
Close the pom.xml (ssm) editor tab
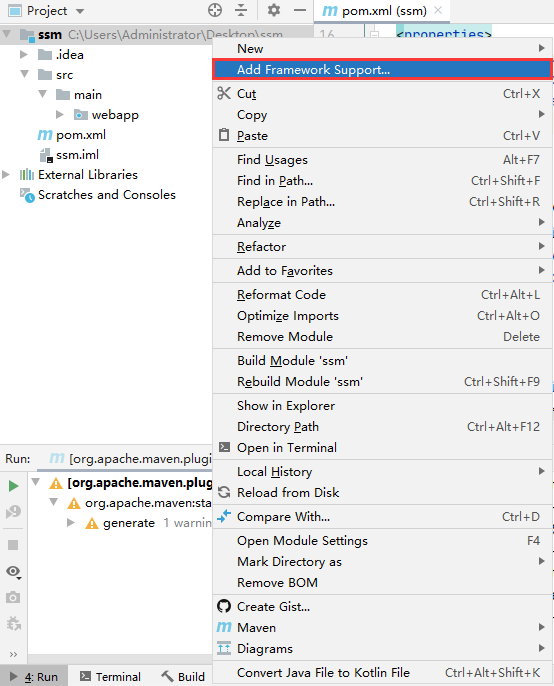[438, 10]
